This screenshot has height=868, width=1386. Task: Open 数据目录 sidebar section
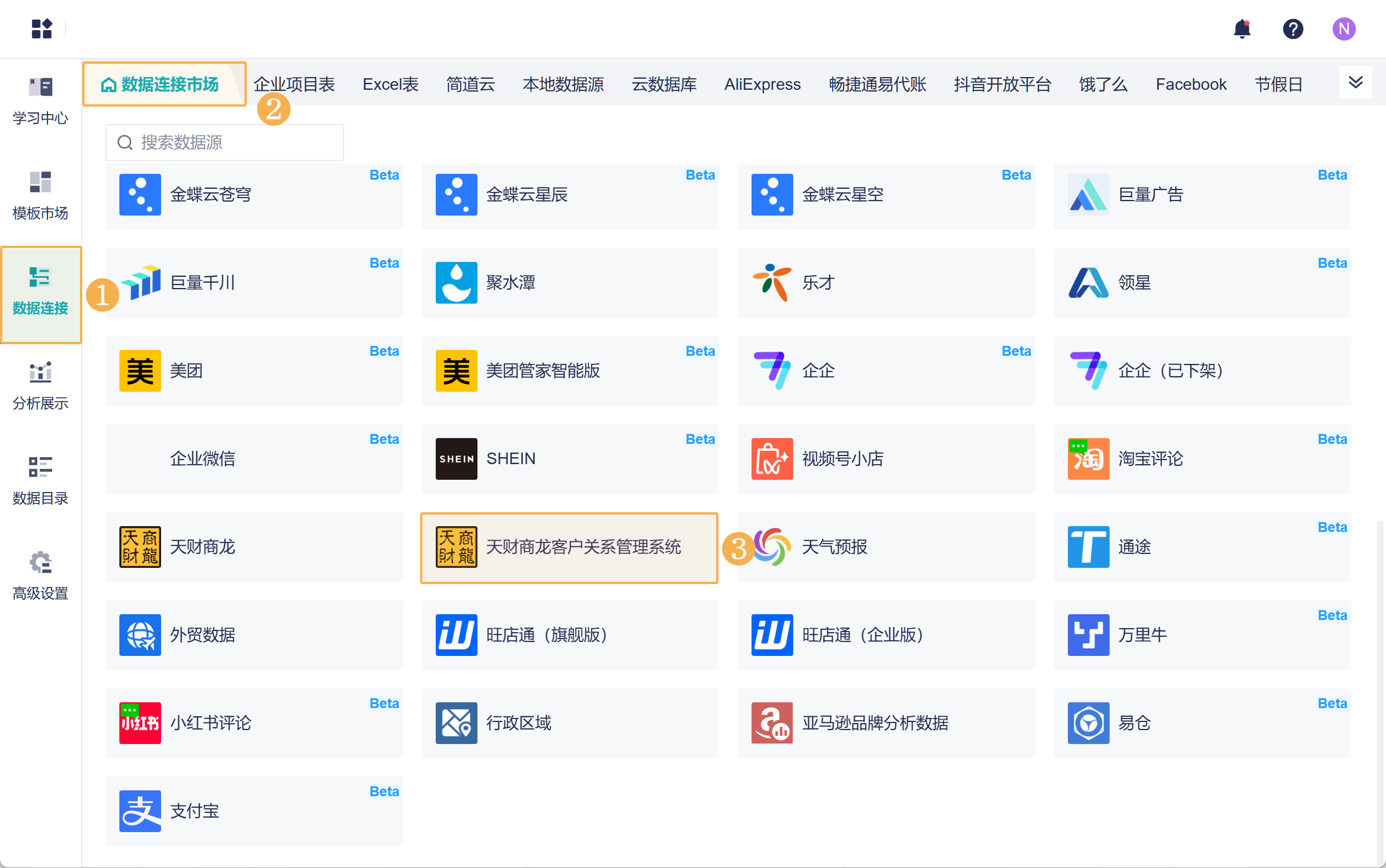click(41, 480)
